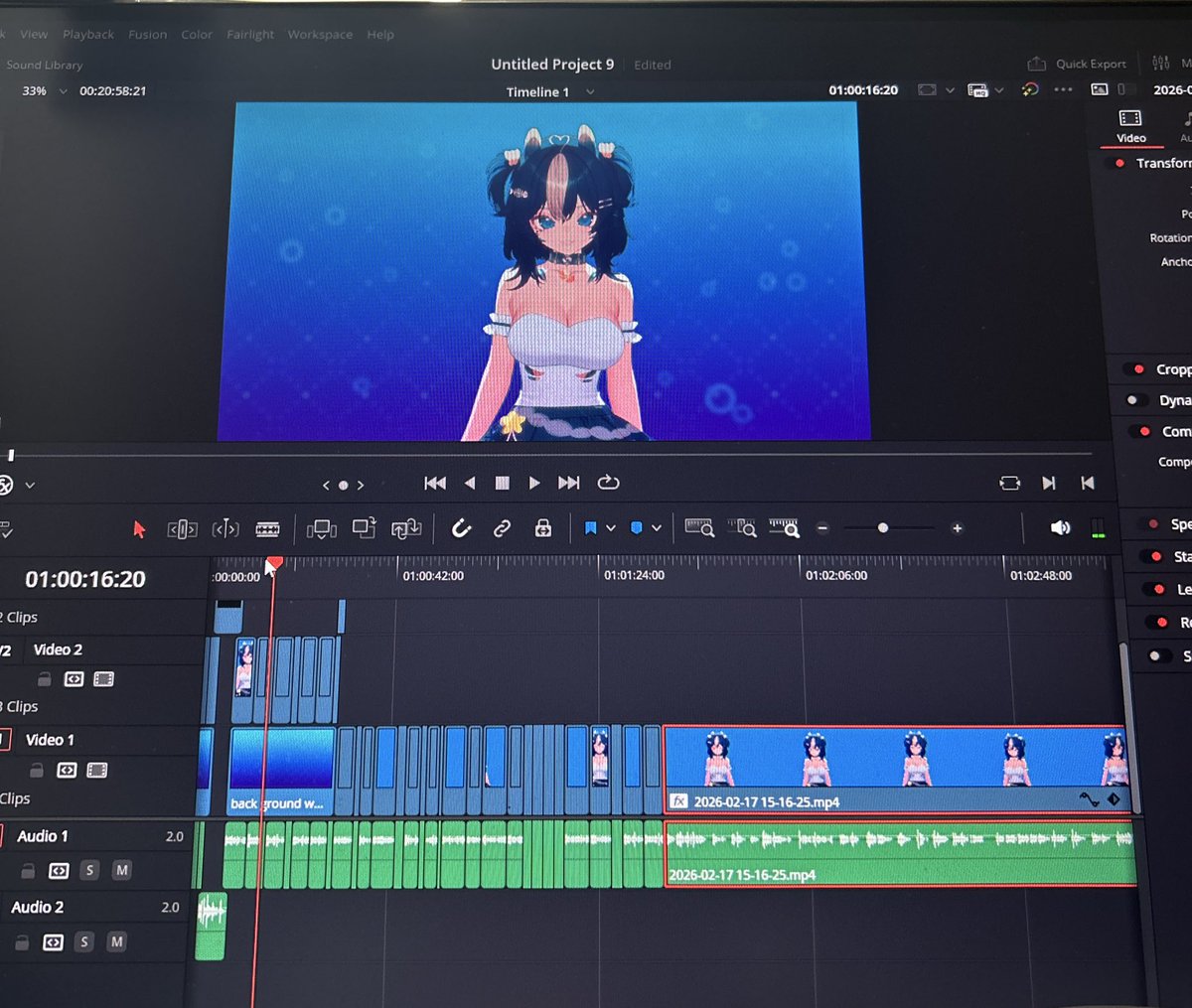Open the marker color dropdown in the toolbar
1192x1008 pixels.
(657, 527)
